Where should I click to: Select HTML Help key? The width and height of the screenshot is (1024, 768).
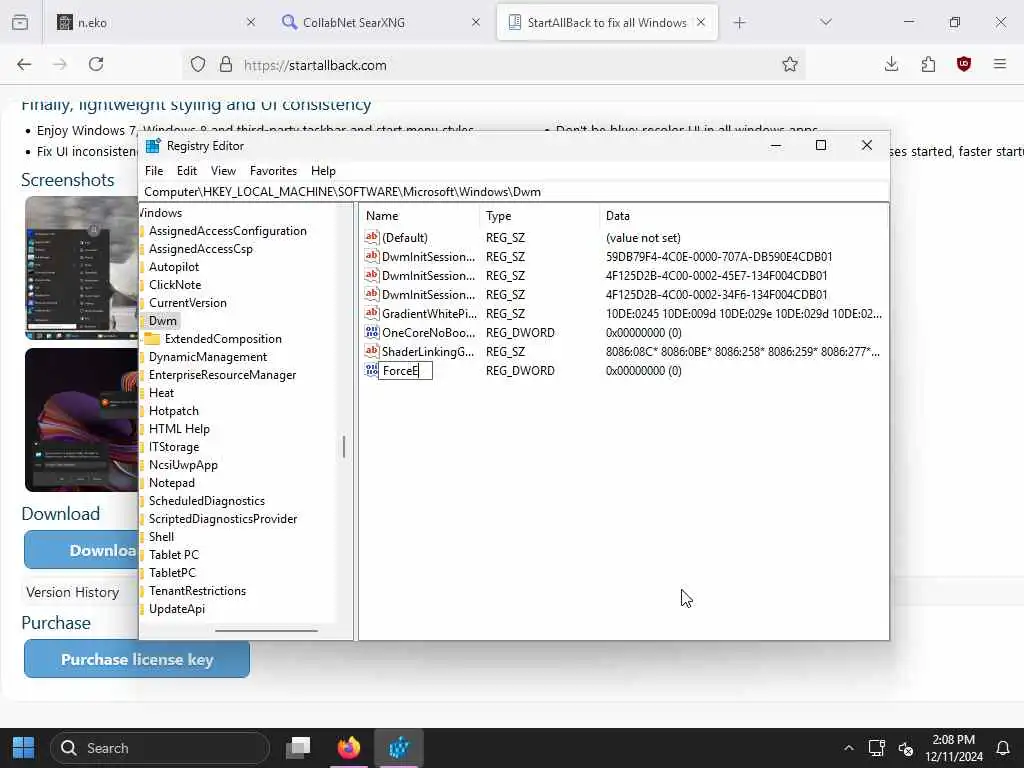point(179,429)
